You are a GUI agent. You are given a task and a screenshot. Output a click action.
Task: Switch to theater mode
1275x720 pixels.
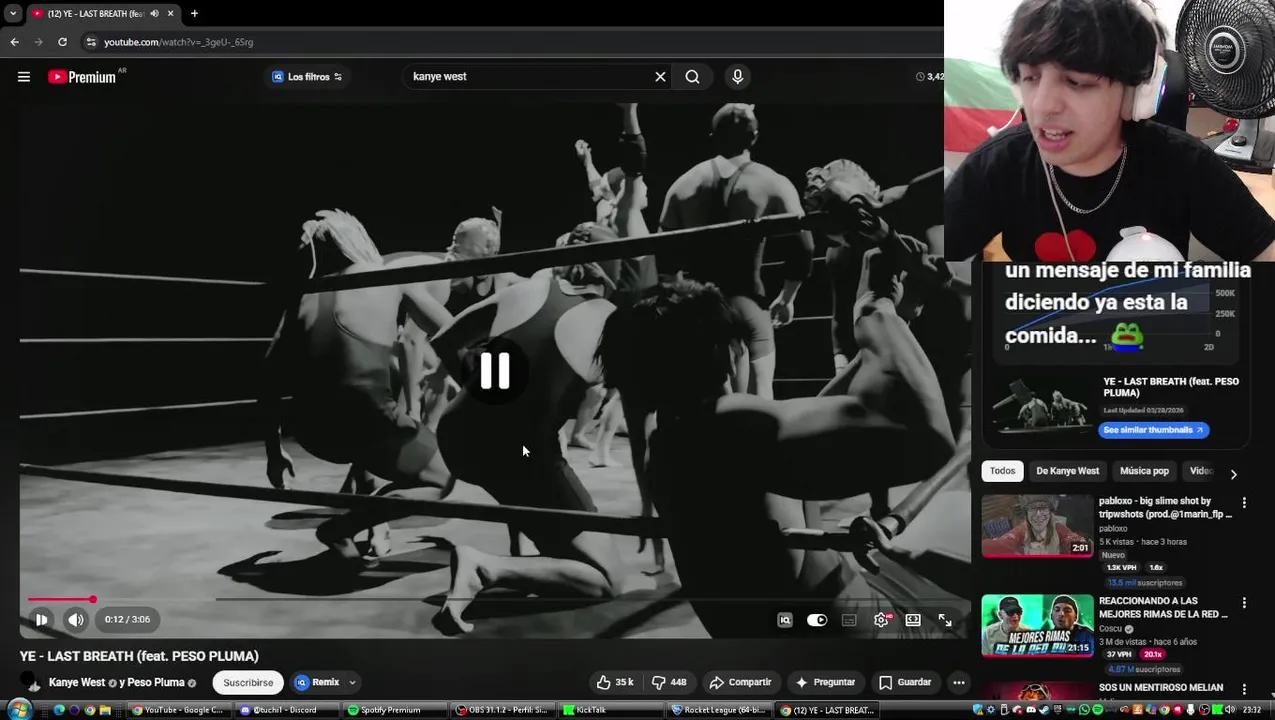[x=913, y=620]
